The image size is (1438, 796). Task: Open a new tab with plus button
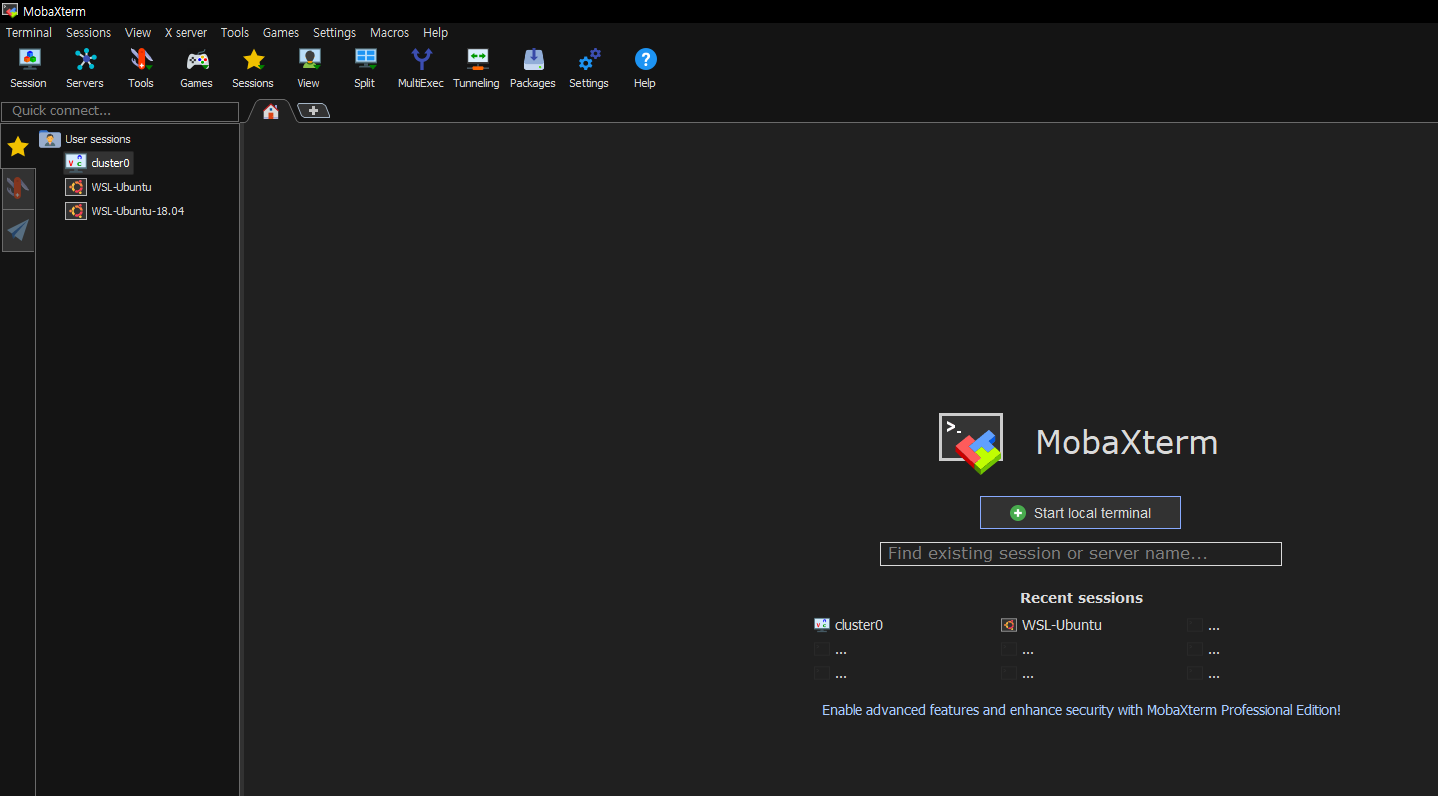click(x=313, y=111)
